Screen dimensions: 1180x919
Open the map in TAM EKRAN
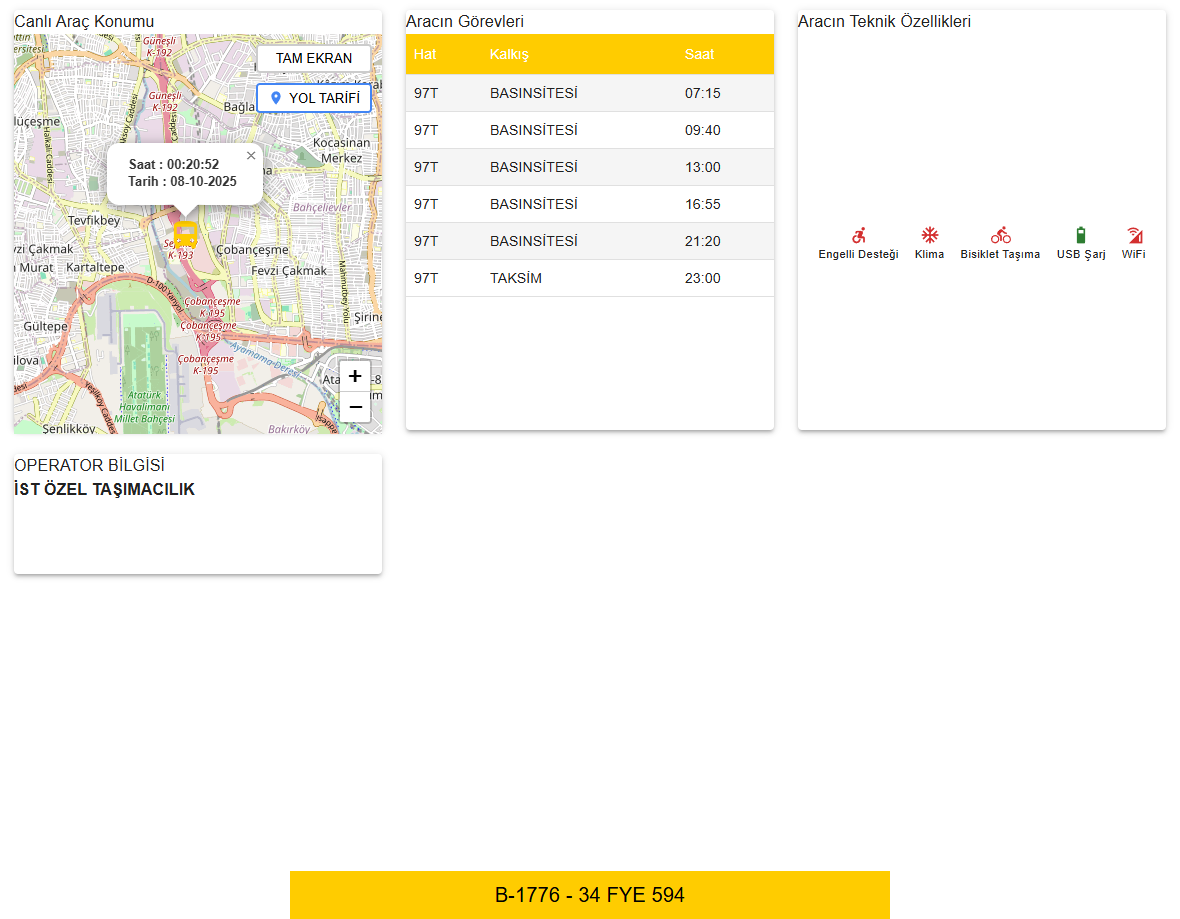coord(314,58)
